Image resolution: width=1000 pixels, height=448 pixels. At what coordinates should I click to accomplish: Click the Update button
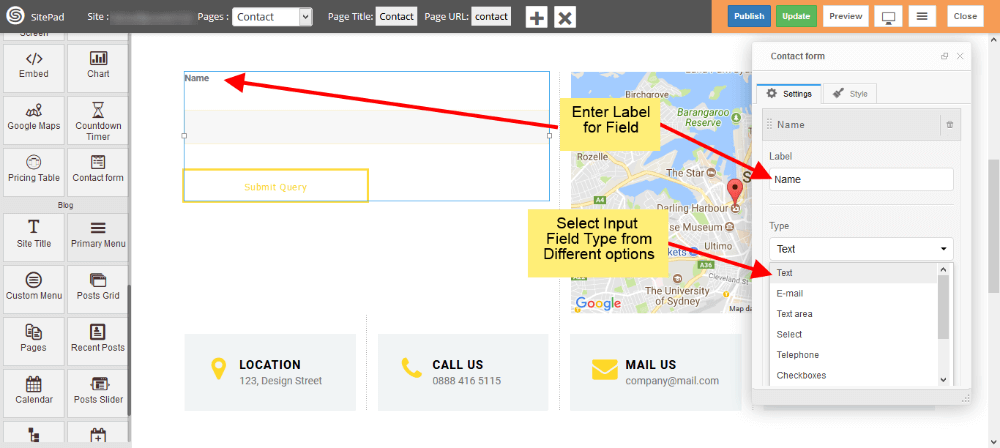coord(797,16)
